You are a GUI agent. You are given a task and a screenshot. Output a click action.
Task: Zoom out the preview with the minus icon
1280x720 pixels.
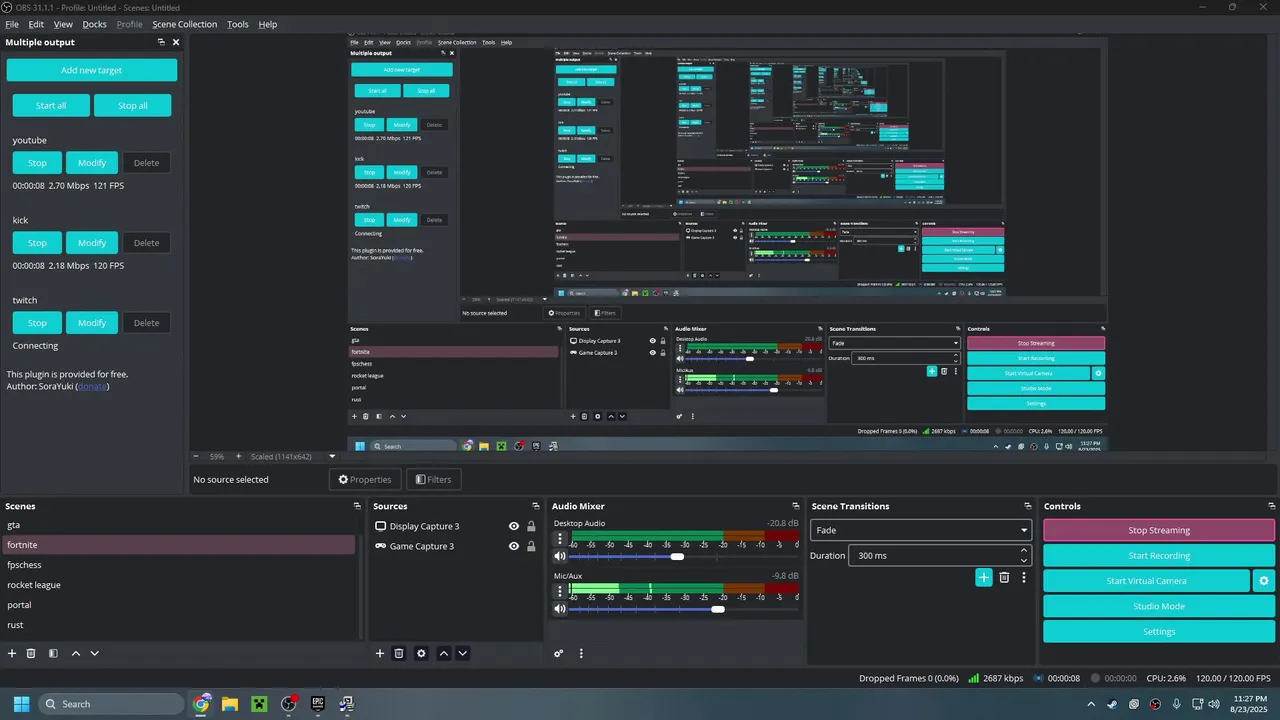[197, 456]
